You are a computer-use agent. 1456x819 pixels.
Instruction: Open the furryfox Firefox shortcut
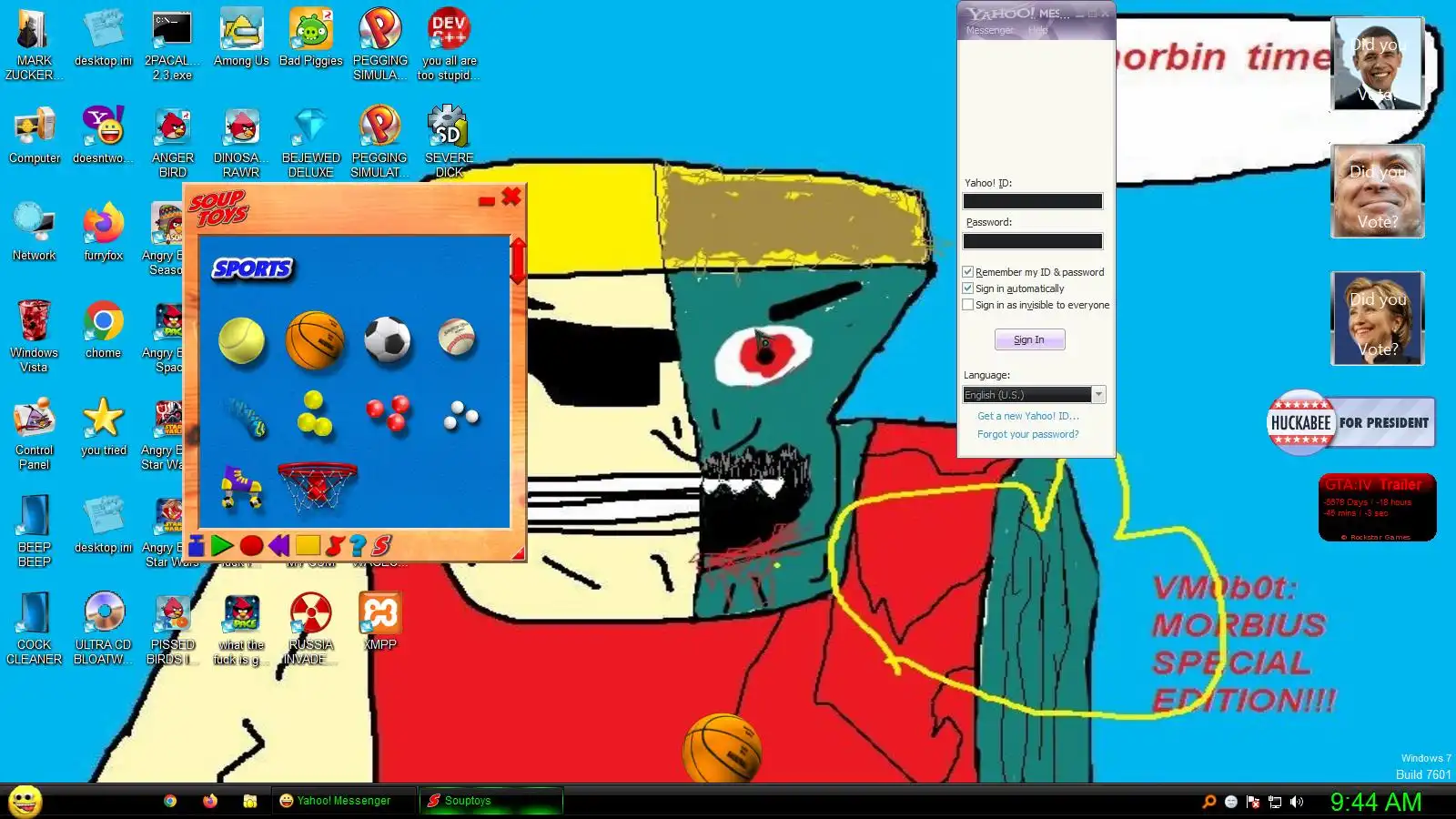104,233
